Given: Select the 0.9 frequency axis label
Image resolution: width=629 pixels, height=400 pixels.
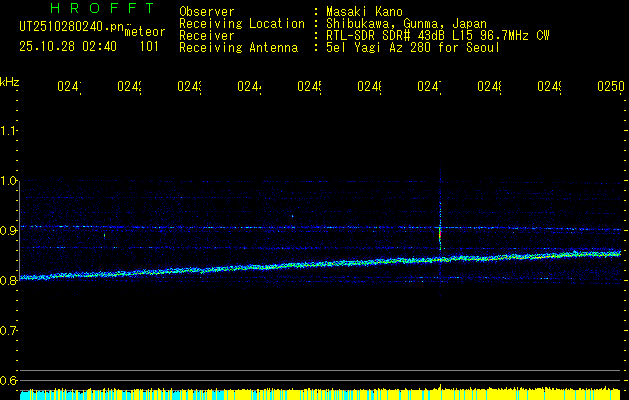Looking at the screenshot, I should click(9, 231).
